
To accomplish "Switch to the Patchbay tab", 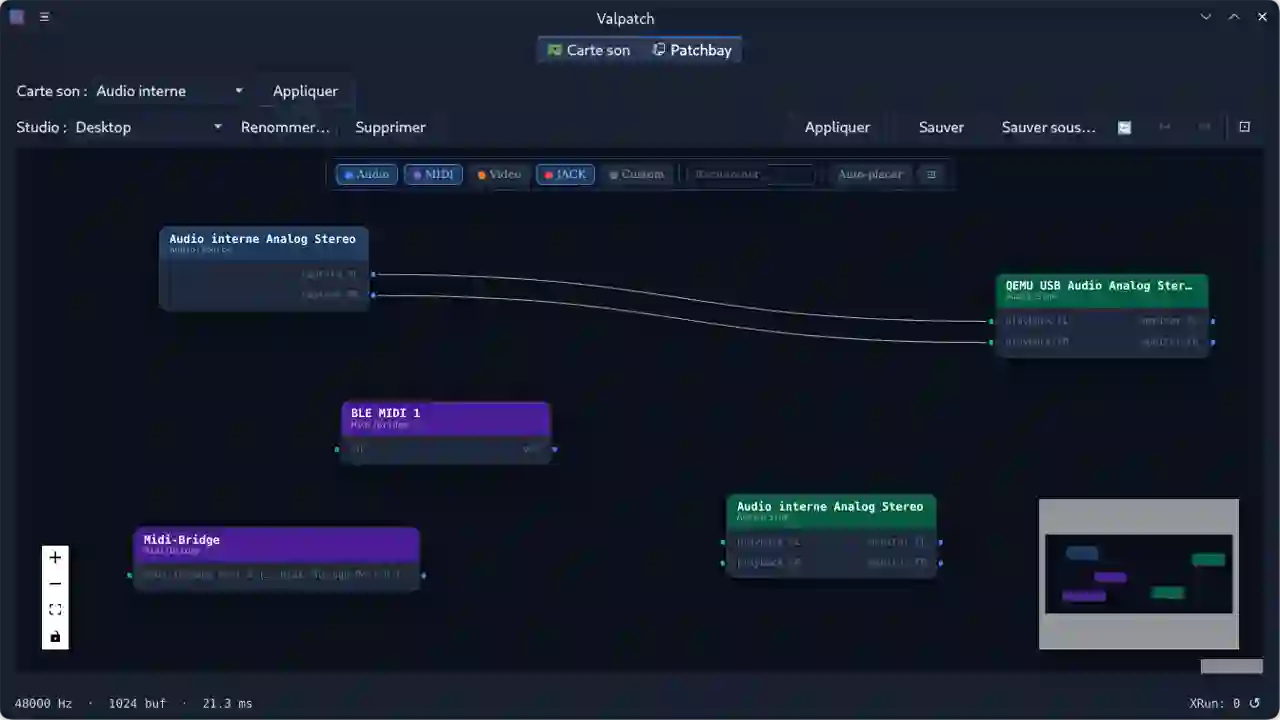I will (x=692, y=50).
